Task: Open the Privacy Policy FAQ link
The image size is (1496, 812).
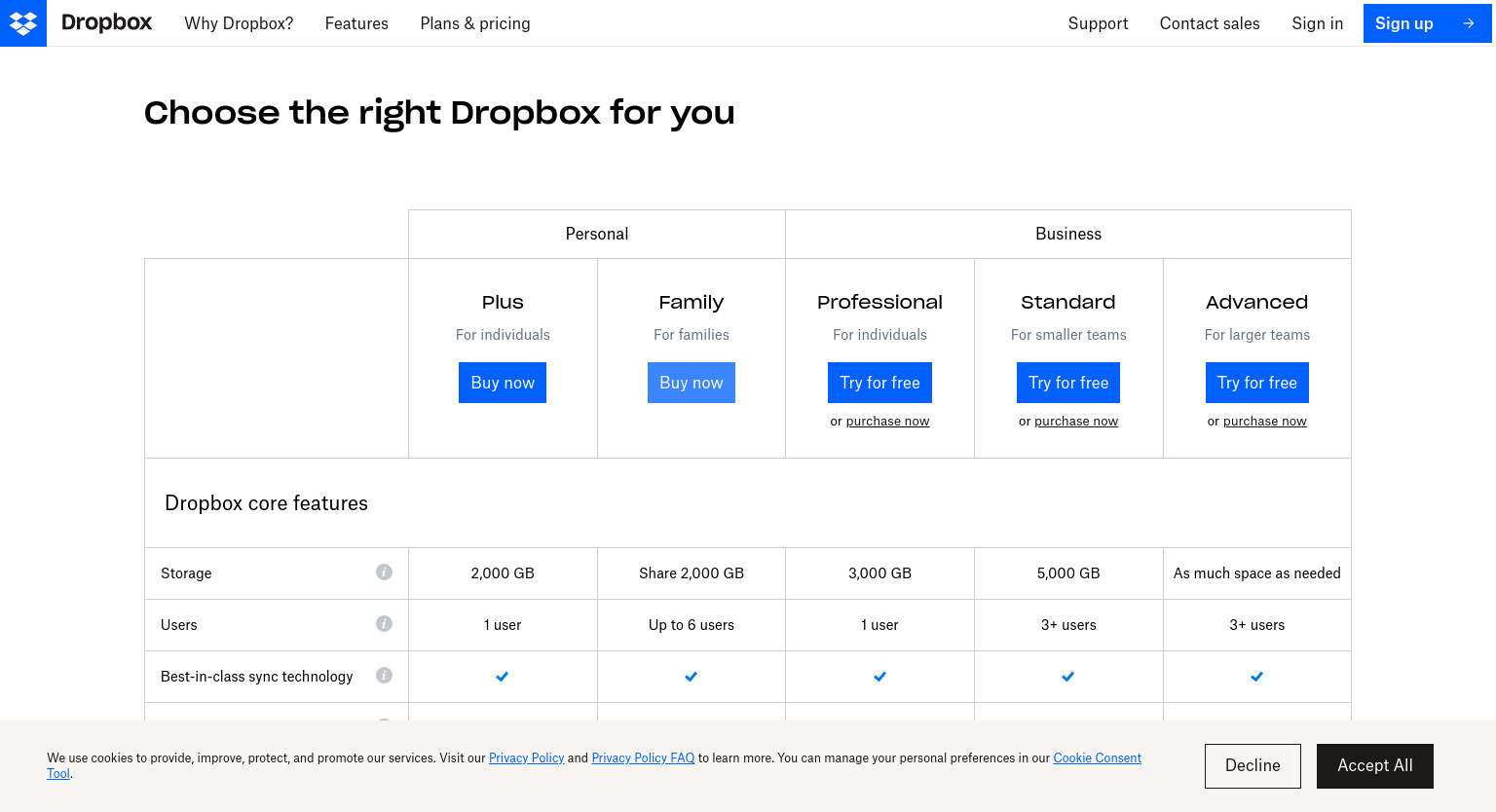Action: coord(643,758)
